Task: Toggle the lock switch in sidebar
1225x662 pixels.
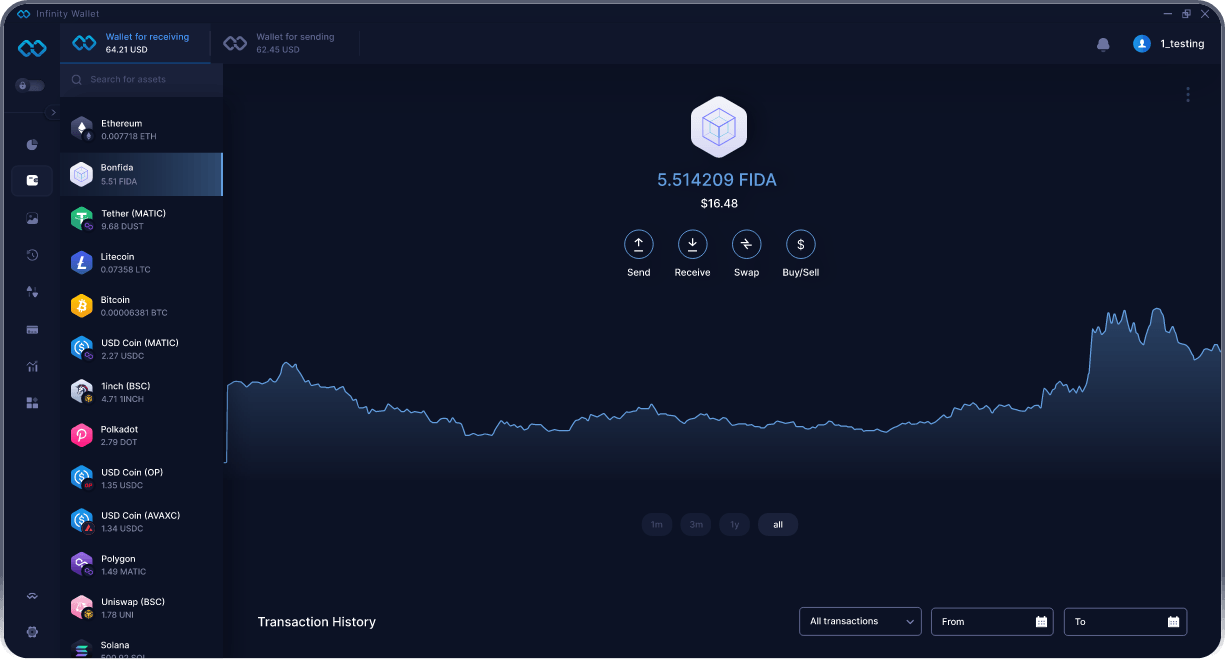Action: [30, 86]
